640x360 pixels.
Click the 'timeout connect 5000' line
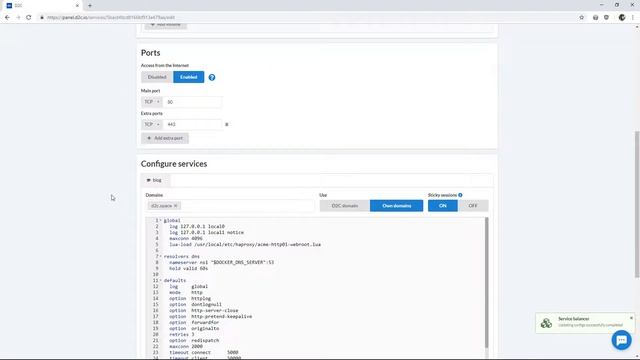pos(204,352)
